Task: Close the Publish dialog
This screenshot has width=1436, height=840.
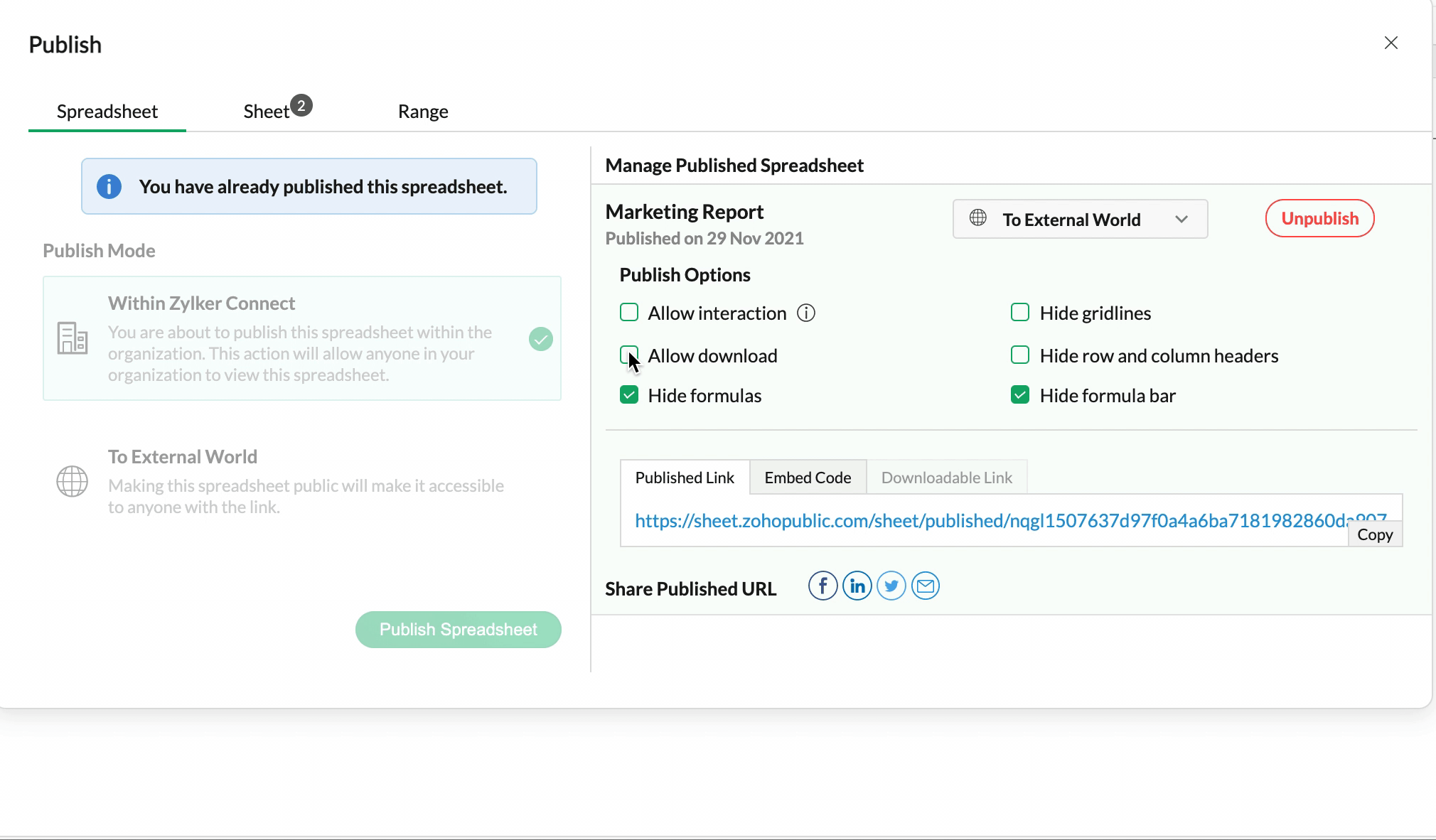Action: pyautogui.click(x=1391, y=43)
